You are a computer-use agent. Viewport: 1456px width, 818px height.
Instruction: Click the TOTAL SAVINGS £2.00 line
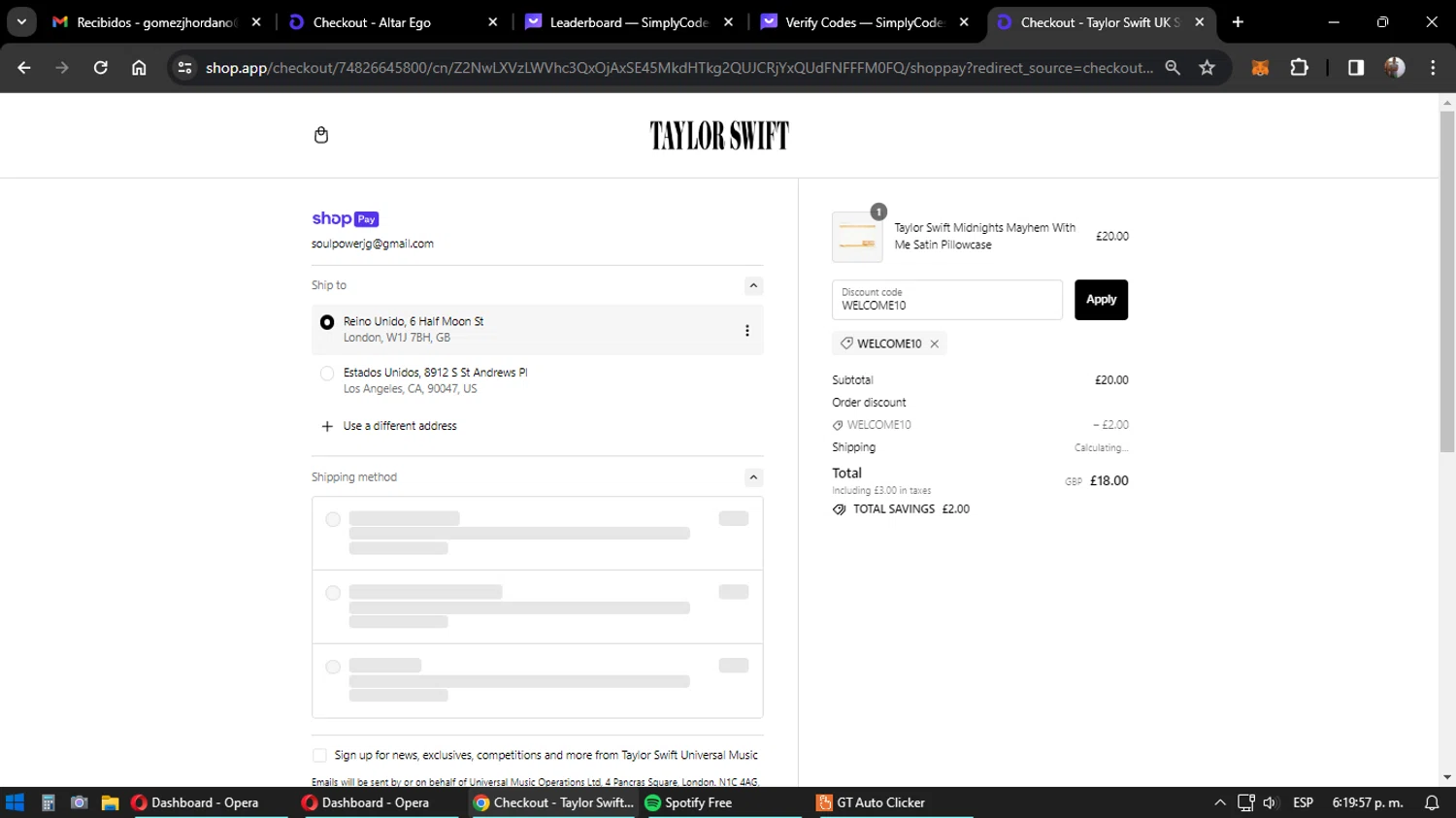point(901,509)
